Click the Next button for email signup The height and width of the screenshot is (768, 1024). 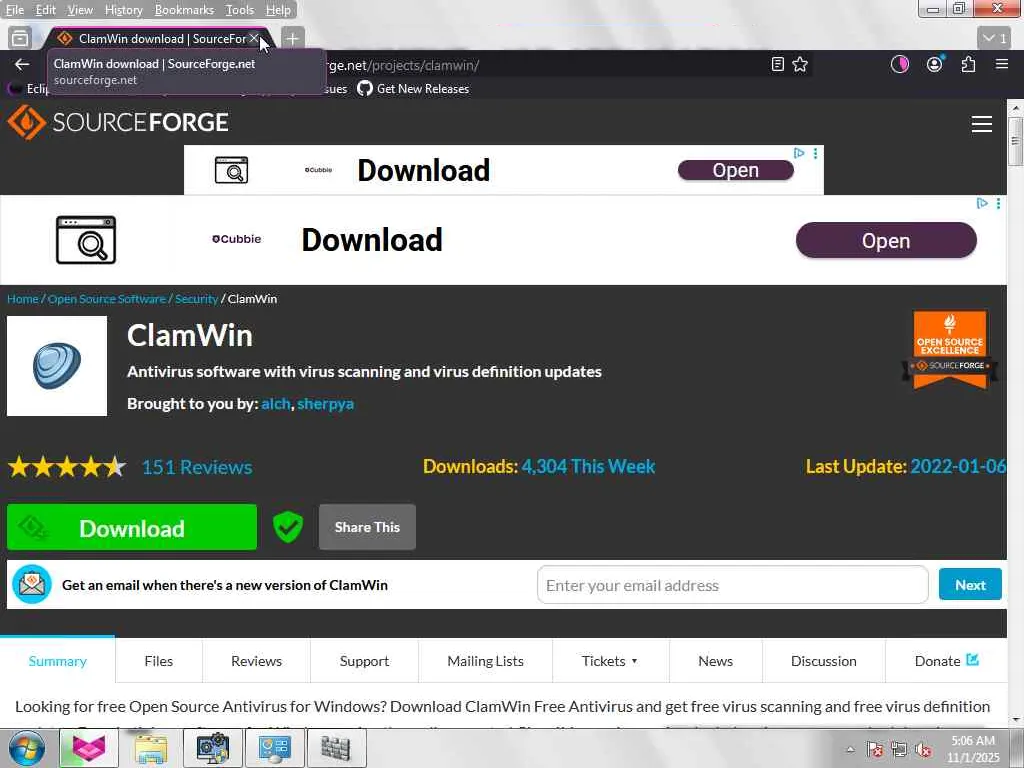click(x=970, y=584)
